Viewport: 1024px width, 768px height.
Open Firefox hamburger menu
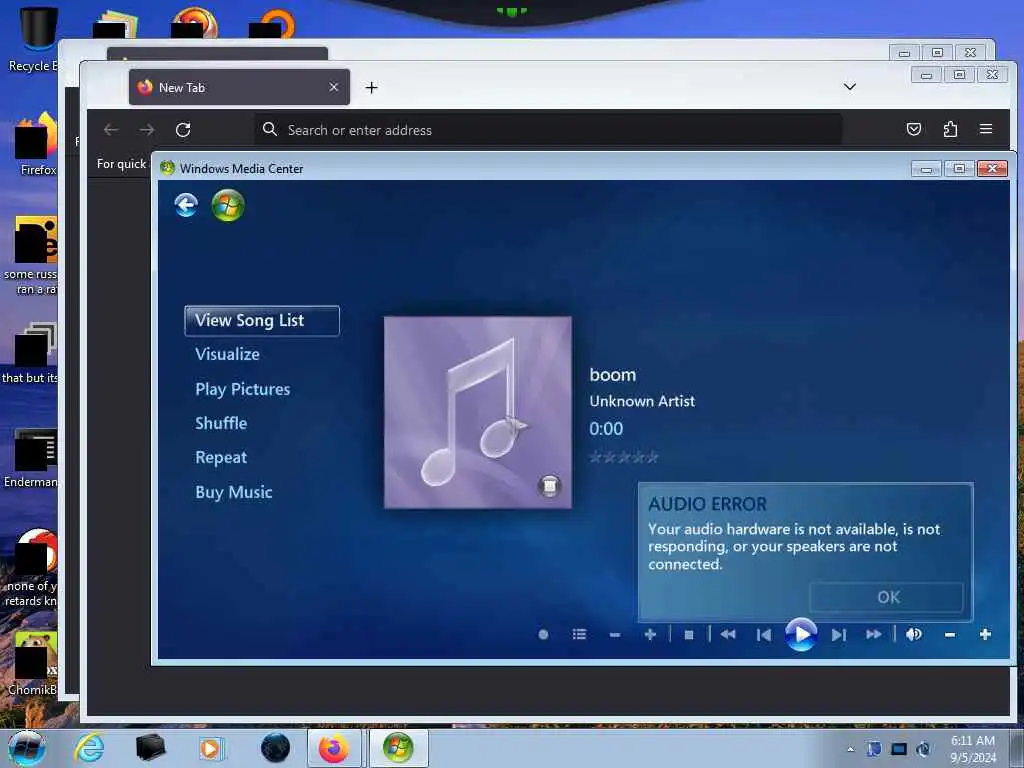[x=986, y=129]
